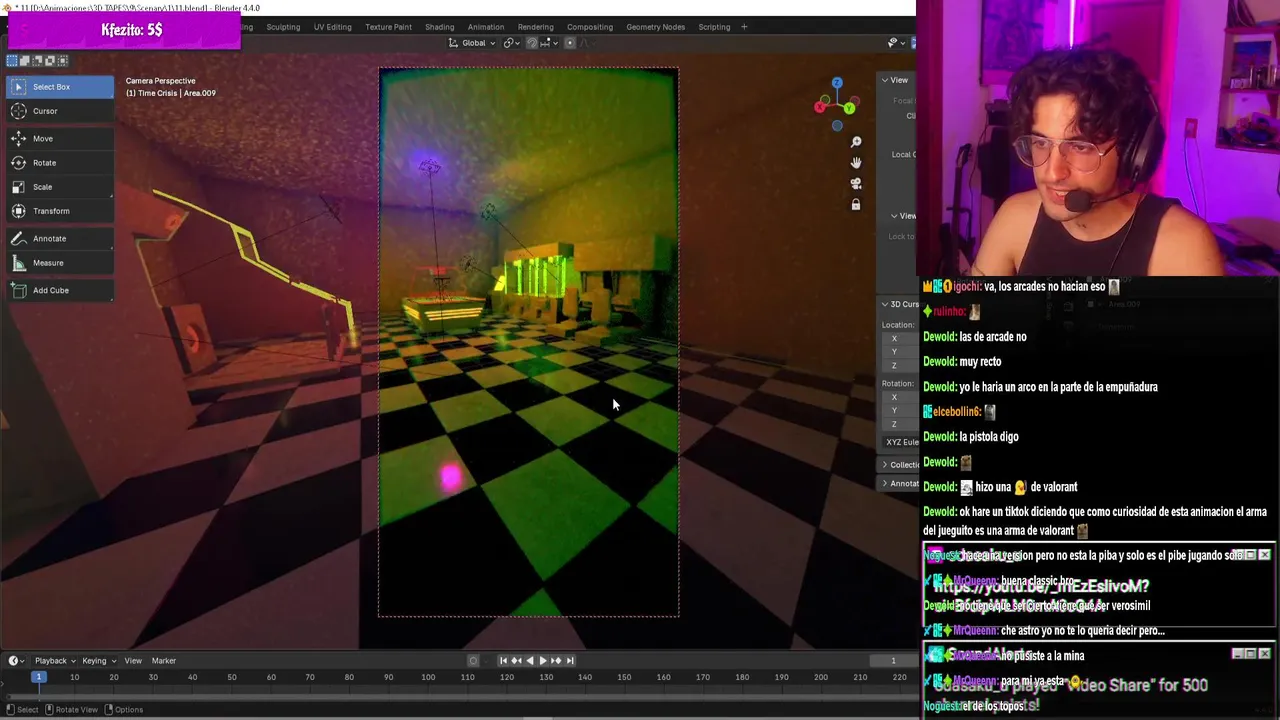Viewport: 1280px width, 720px height.
Task: Choose the Move tool
Action: pos(59,139)
